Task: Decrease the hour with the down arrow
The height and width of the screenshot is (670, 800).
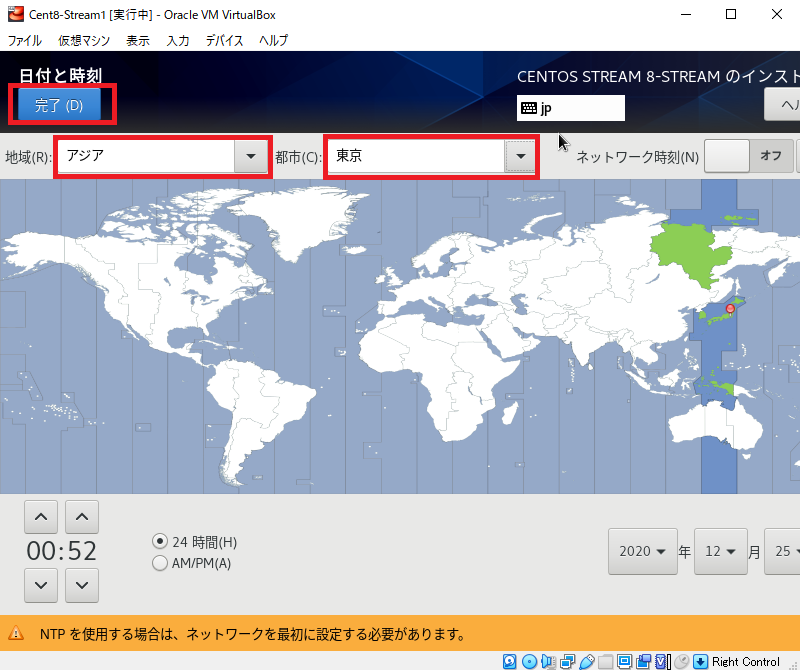Action: (41, 585)
